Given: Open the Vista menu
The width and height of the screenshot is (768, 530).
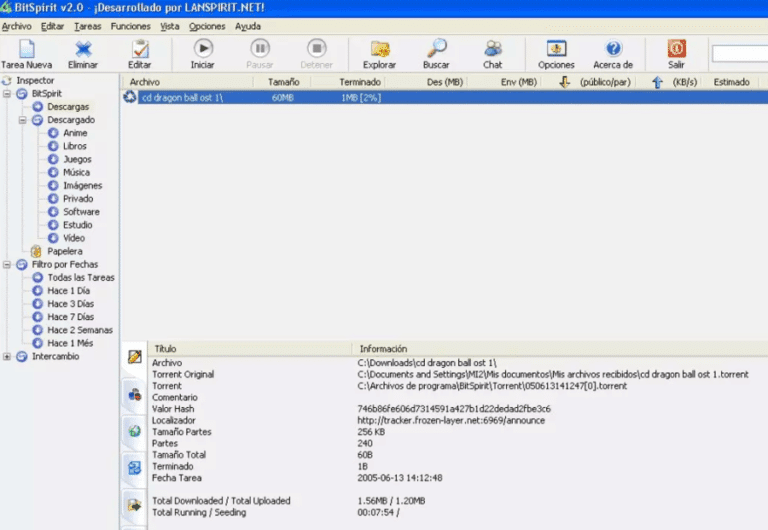Looking at the screenshot, I should click(x=170, y=26).
